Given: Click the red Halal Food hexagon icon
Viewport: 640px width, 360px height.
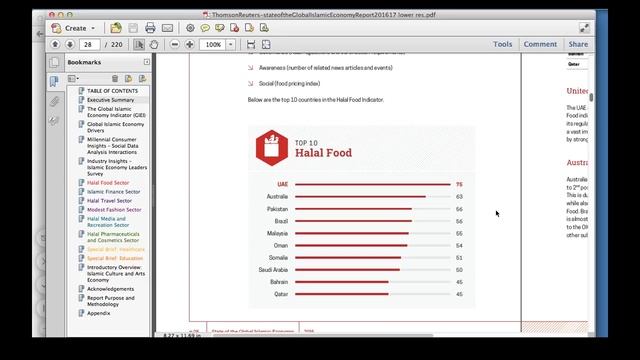Looking at the screenshot, I should tap(272, 148).
